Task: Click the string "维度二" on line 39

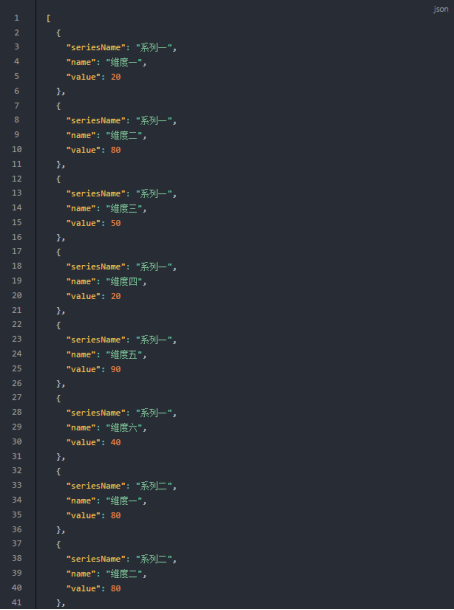Action: pyautogui.click(x=124, y=574)
